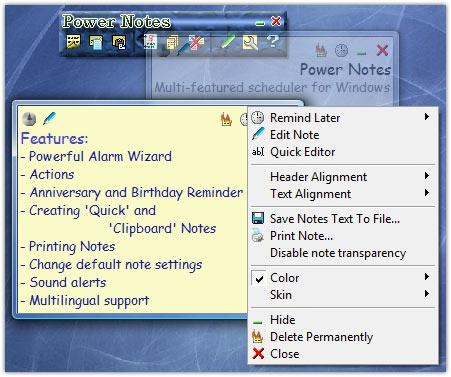Hide the transparent note with green dash
Image resolution: width=451 pixels, height=377 pixels.
click(362, 53)
